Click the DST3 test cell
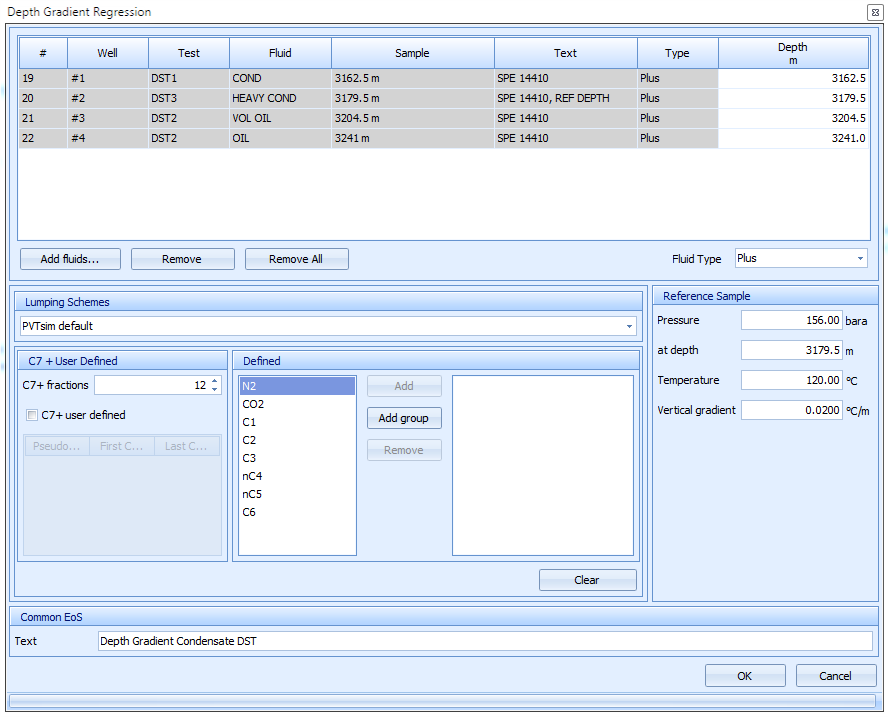 [189, 98]
